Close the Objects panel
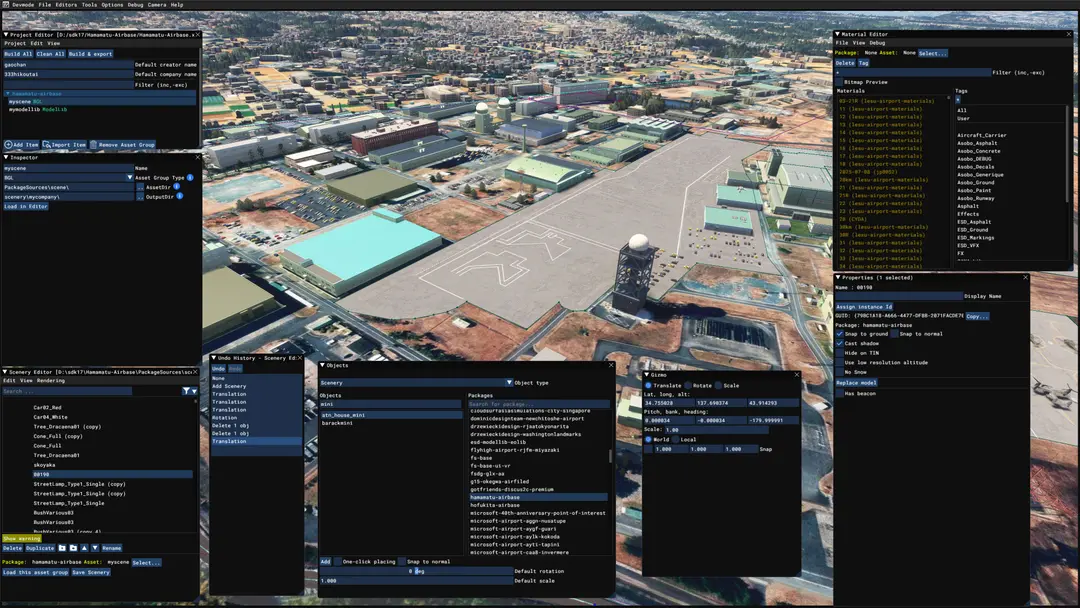 pos(611,366)
